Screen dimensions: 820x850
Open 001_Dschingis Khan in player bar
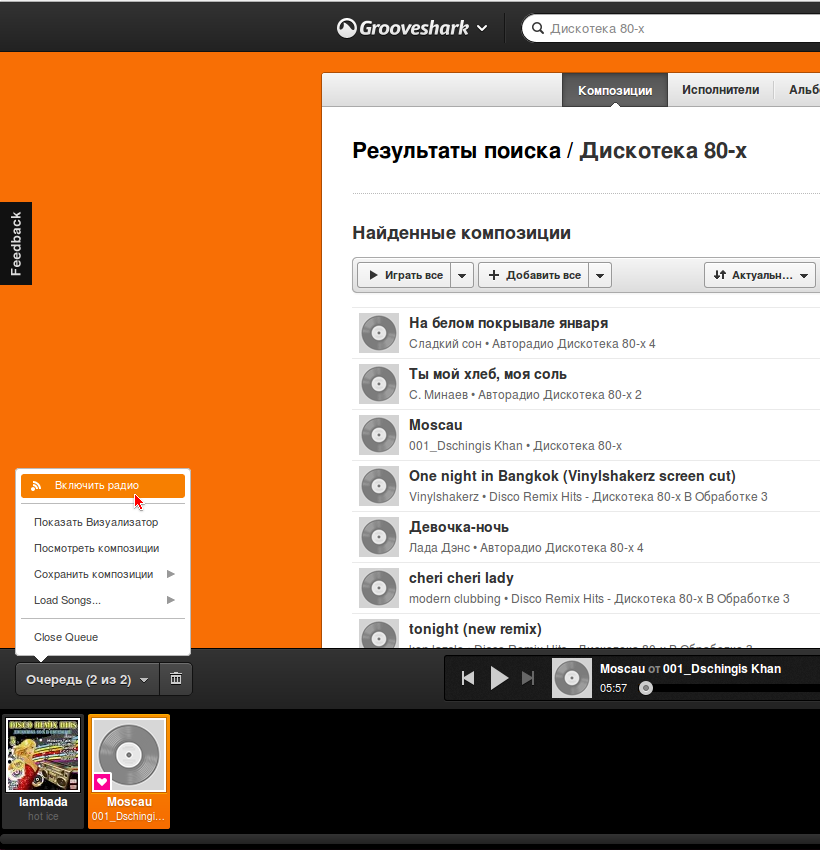click(x=722, y=669)
